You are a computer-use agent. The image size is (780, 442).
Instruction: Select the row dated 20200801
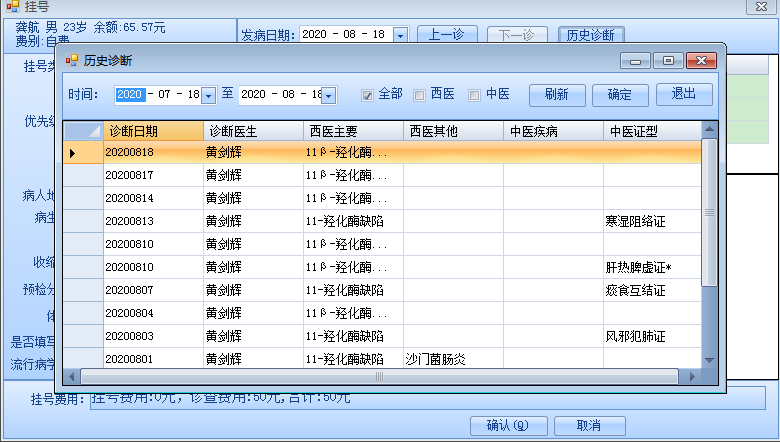pyautogui.click(x=382, y=358)
